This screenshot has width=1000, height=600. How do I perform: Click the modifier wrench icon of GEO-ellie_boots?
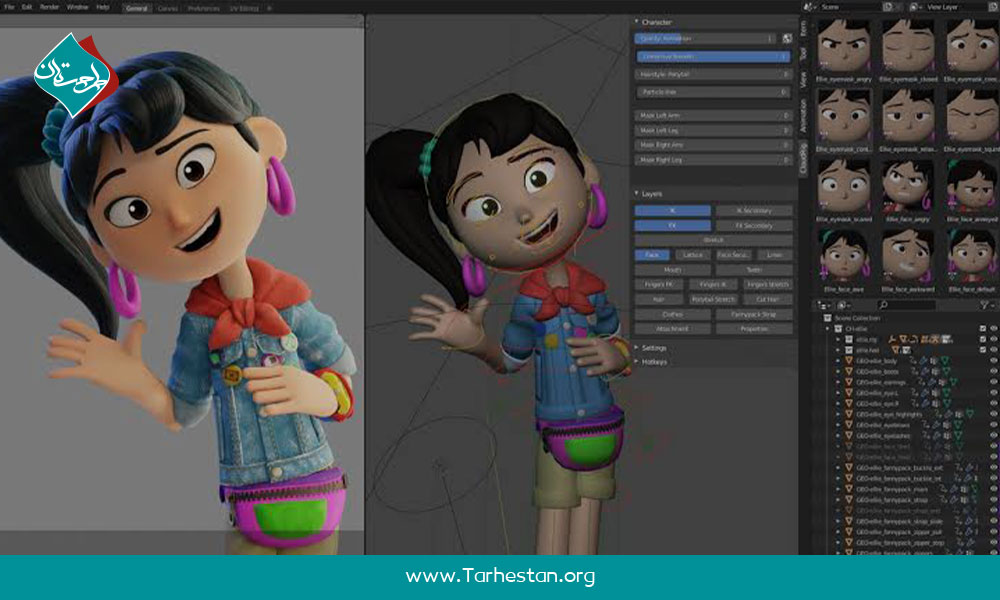click(924, 371)
